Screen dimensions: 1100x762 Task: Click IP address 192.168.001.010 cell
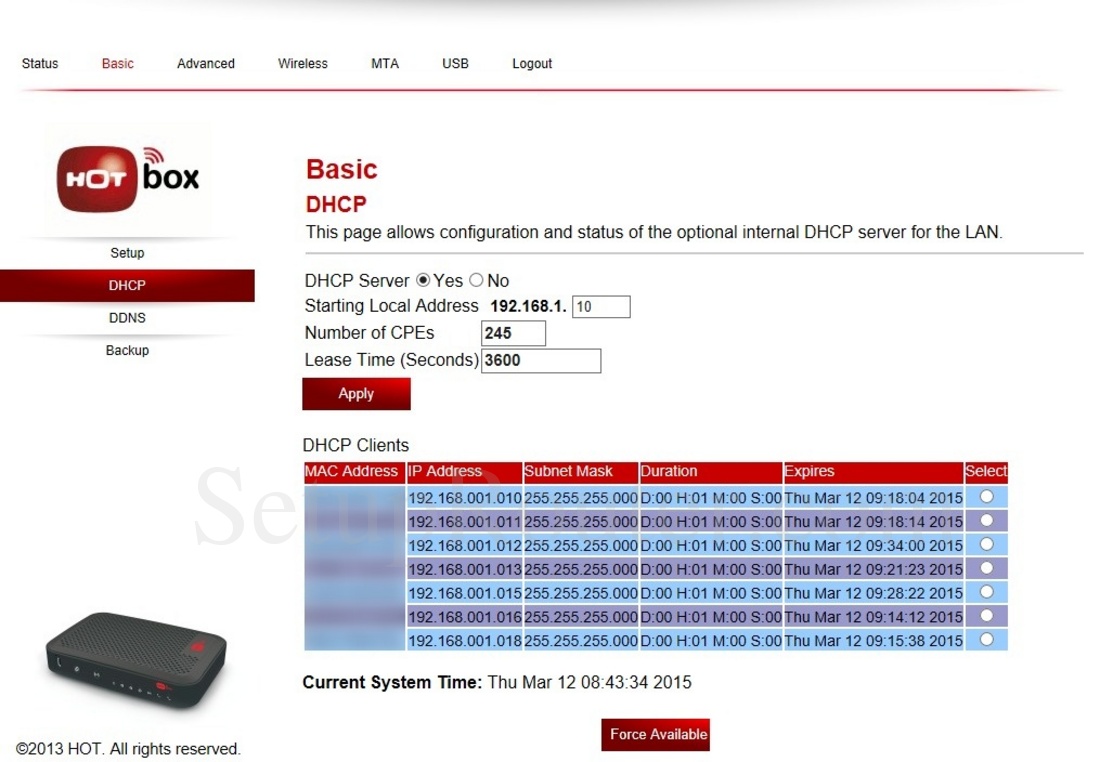click(464, 498)
